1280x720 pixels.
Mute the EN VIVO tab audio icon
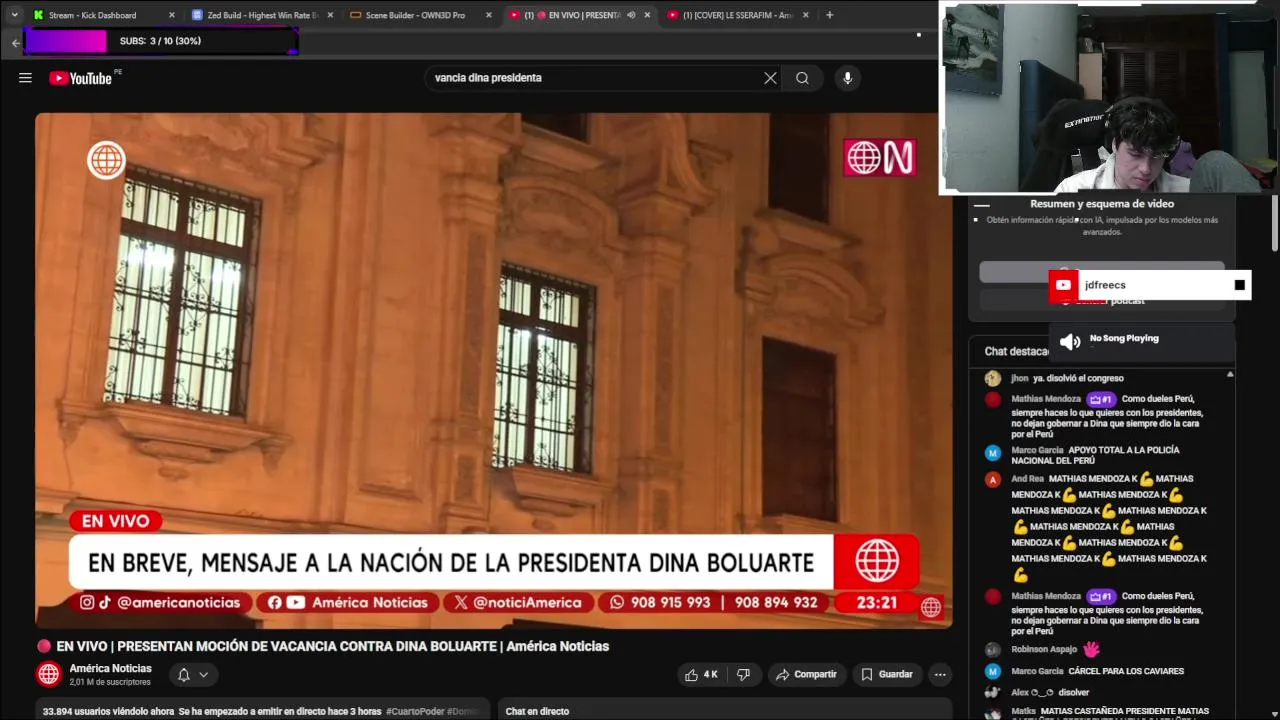631,15
